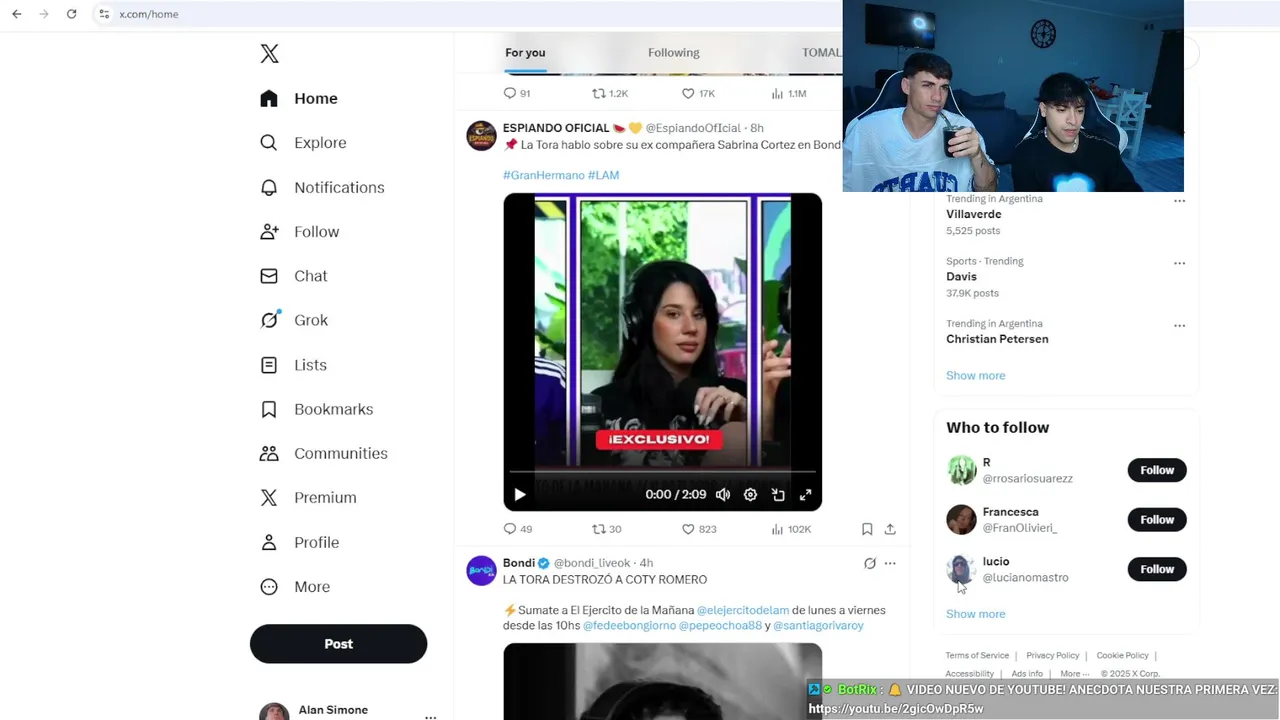Image resolution: width=1280 pixels, height=720 pixels.
Task: Open Bondi profile avatar
Action: coord(481,570)
